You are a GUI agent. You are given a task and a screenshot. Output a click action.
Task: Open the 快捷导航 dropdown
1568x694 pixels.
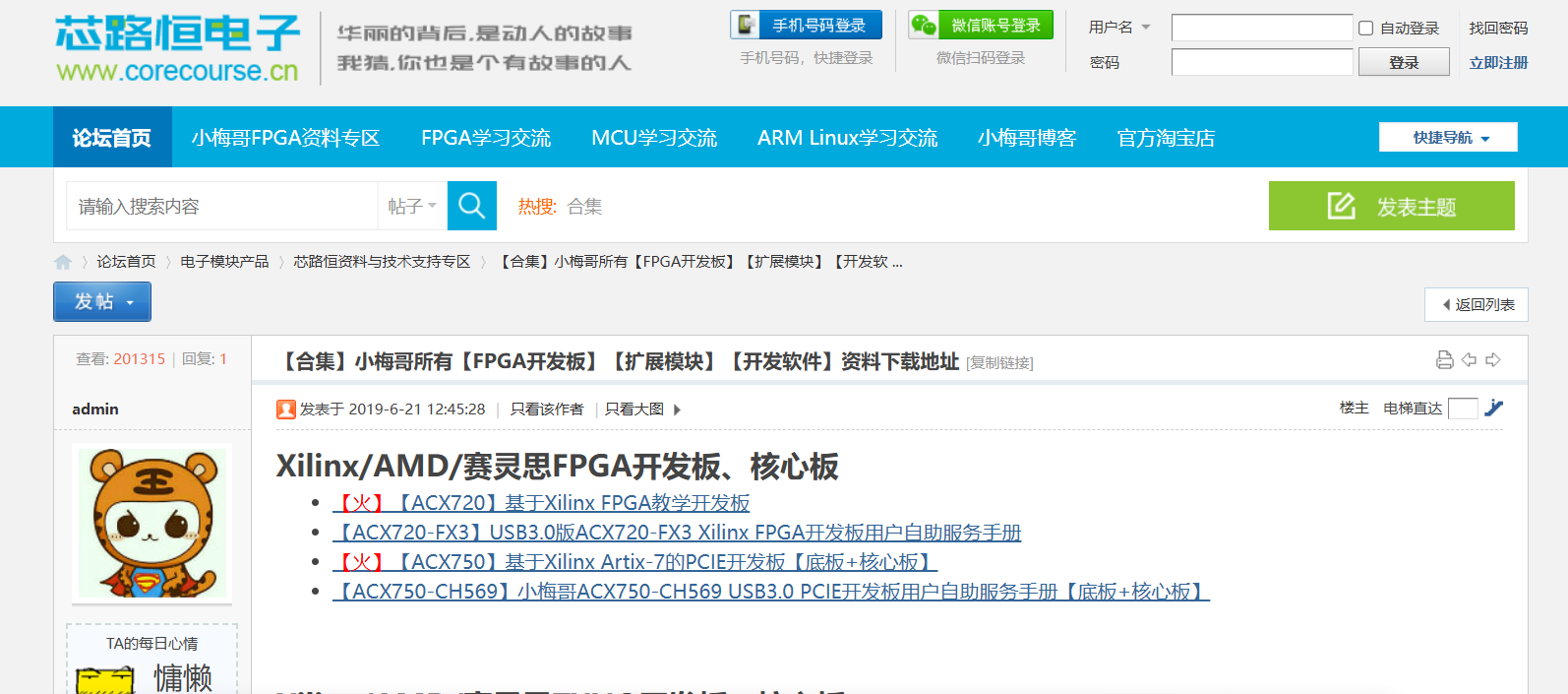[x=1448, y=137]
